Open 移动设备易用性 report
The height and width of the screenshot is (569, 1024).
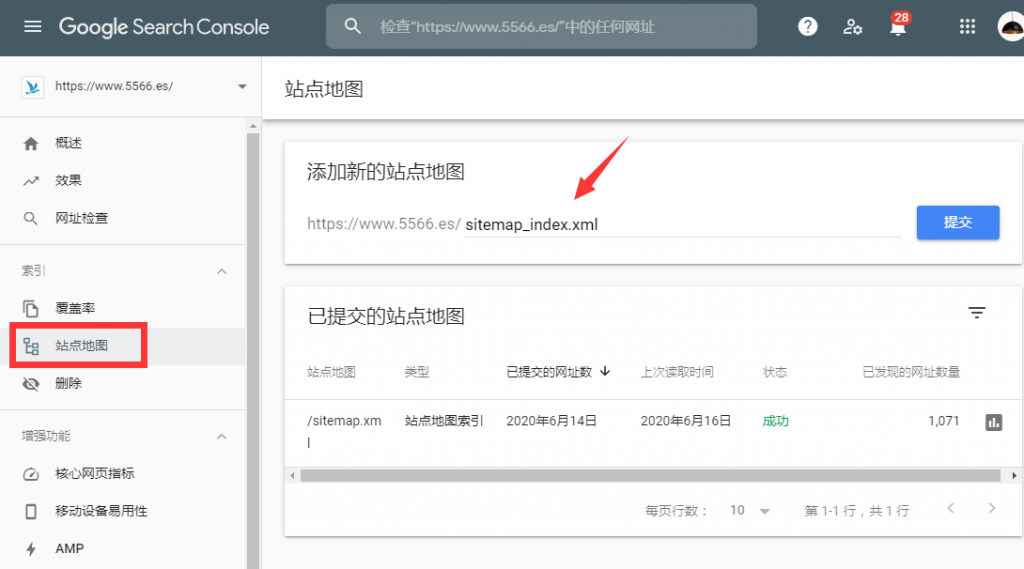click(x=101, y=511)
